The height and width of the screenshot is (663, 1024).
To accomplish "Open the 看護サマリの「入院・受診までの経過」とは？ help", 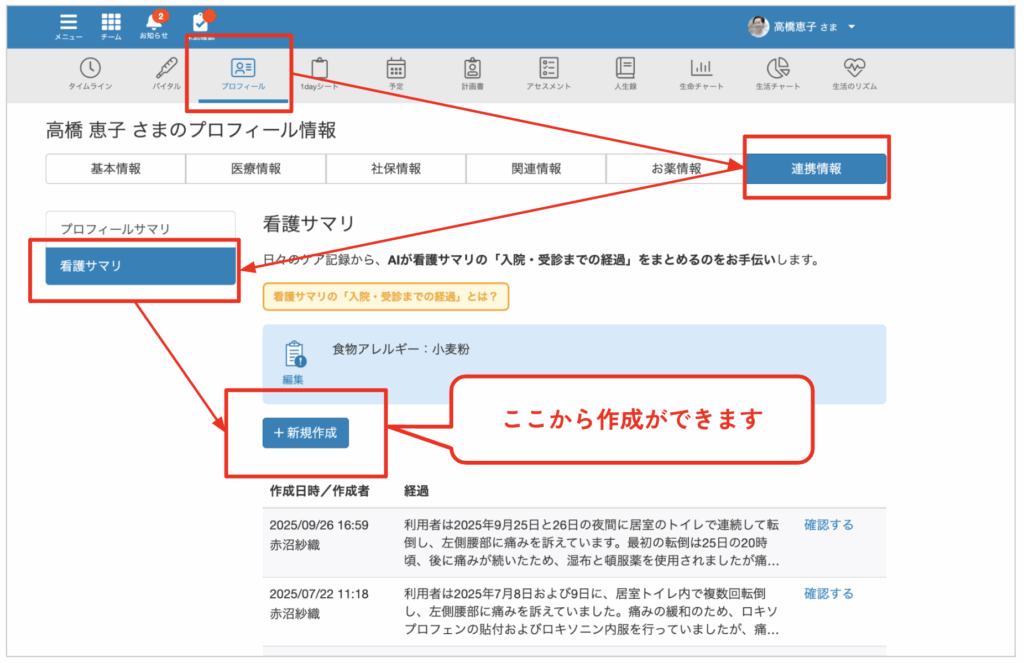I will 385,297.
